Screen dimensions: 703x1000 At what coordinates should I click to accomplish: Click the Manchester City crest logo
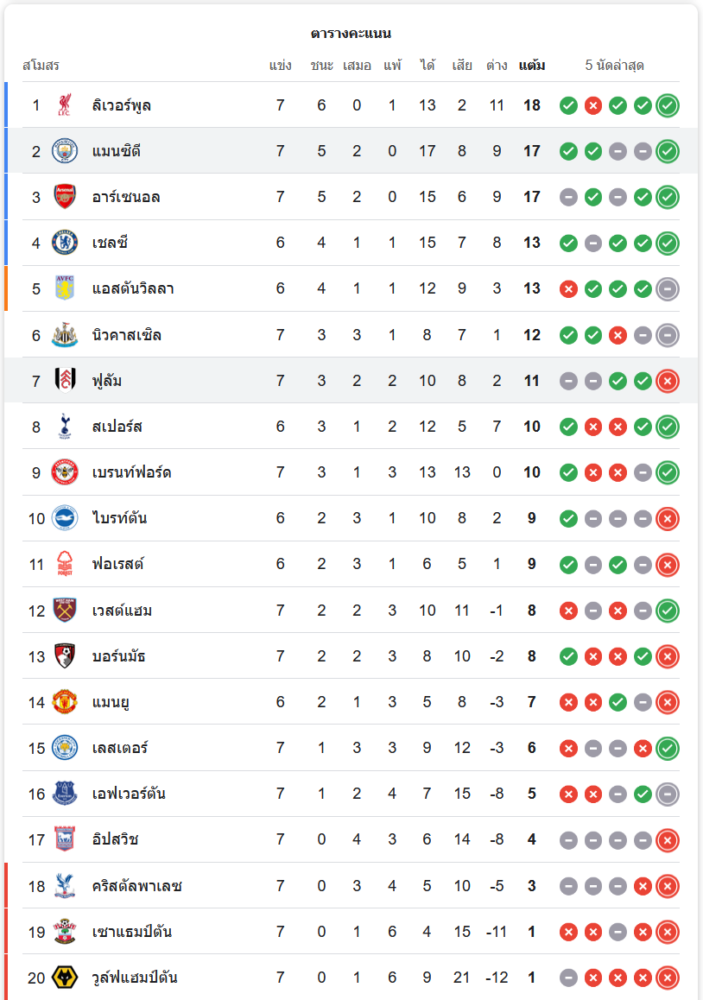tap(65, 151)
